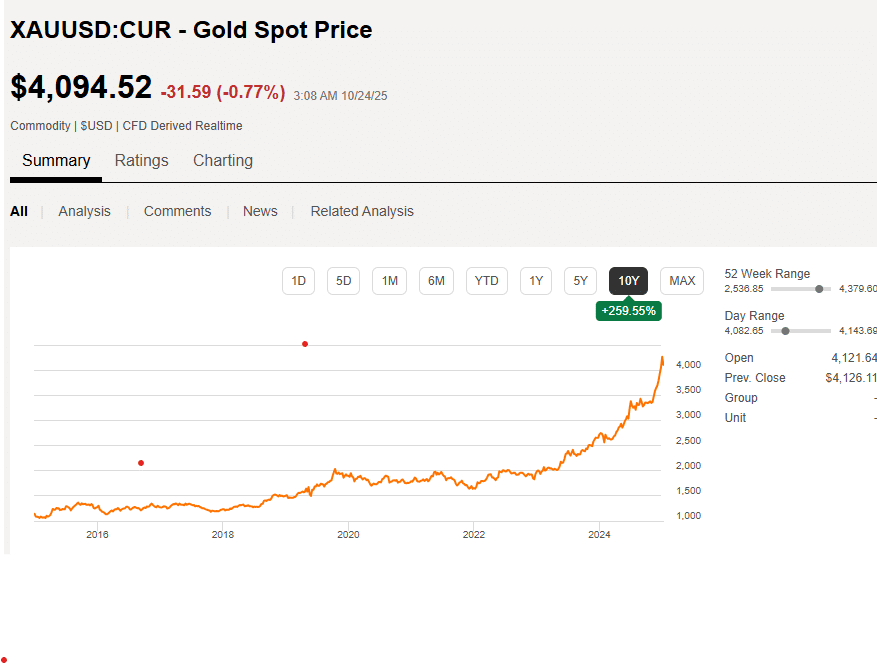Select the YTD chart range
Screen dimensions: 877x664
pos(486,281)
